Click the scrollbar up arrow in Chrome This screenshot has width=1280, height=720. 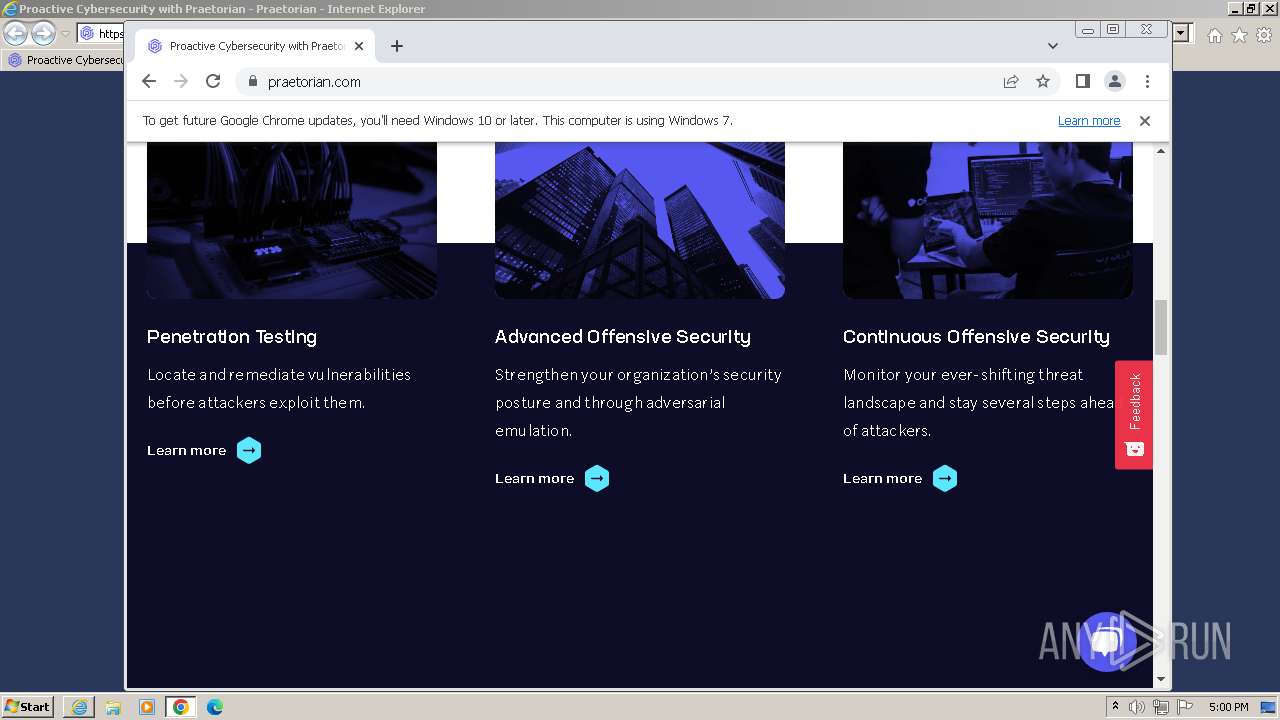(1161, 151)
